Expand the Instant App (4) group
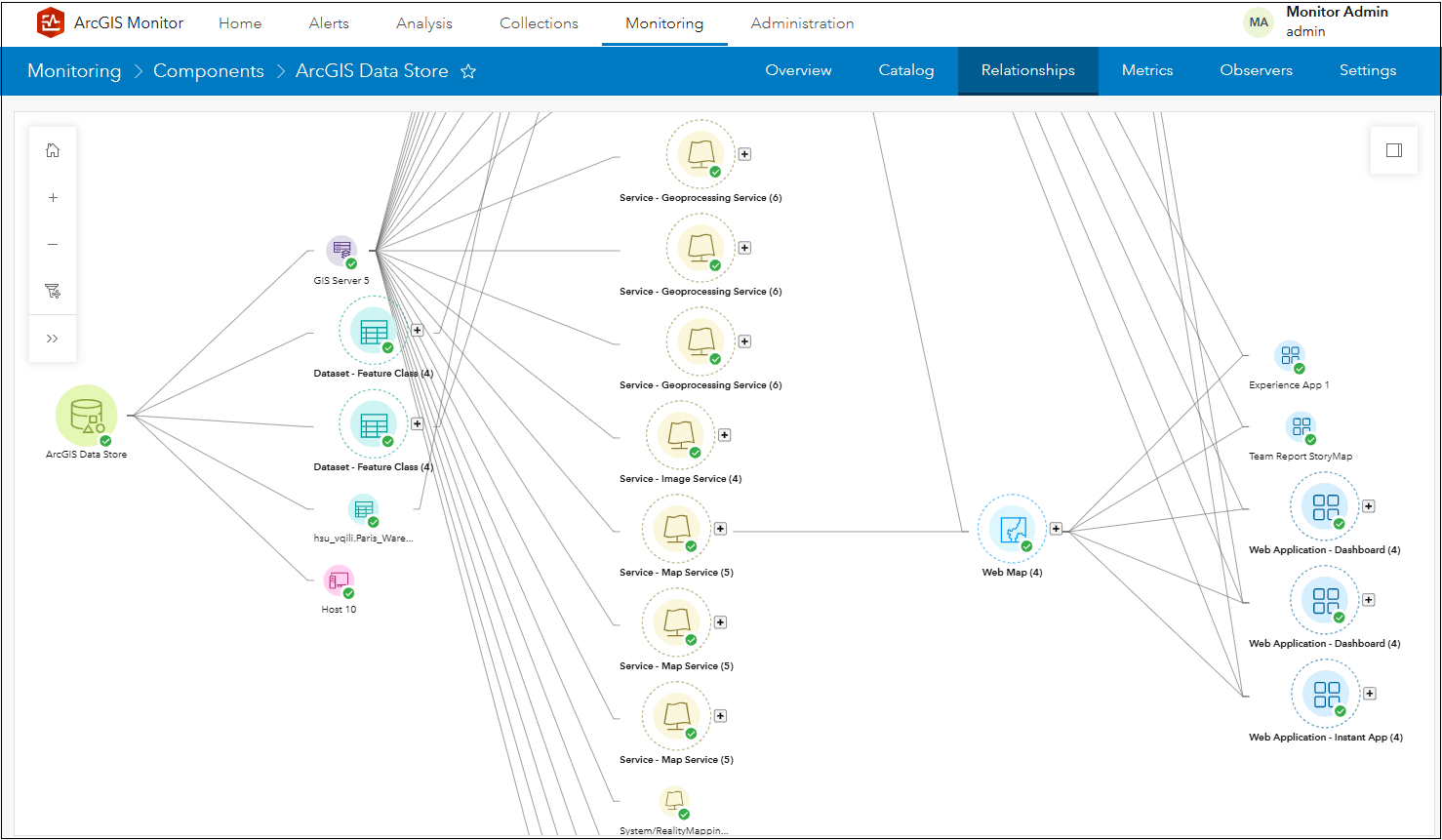The height and width of the screenshot is (840, 1442). coord(1370,694)
